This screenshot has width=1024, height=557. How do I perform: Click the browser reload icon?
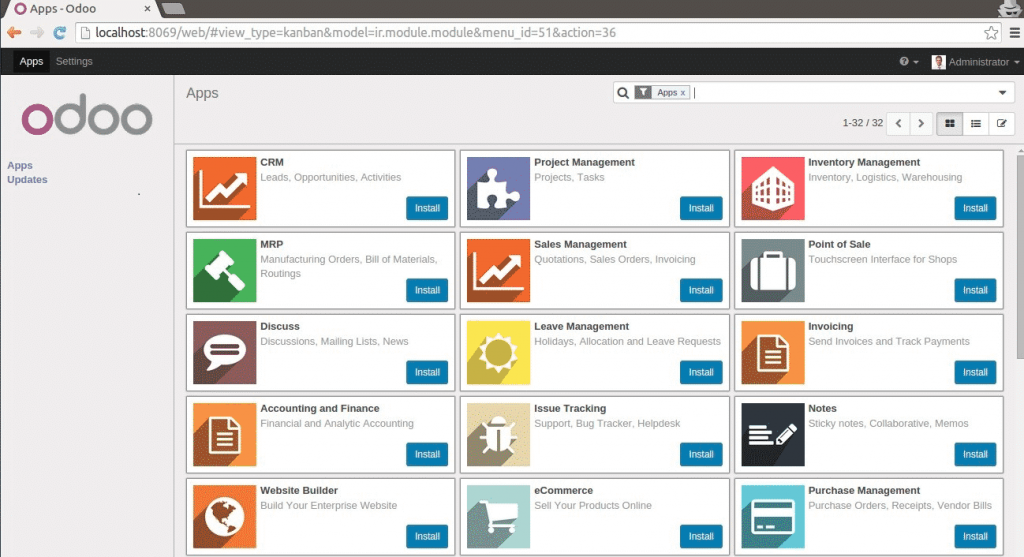[59, 33]
